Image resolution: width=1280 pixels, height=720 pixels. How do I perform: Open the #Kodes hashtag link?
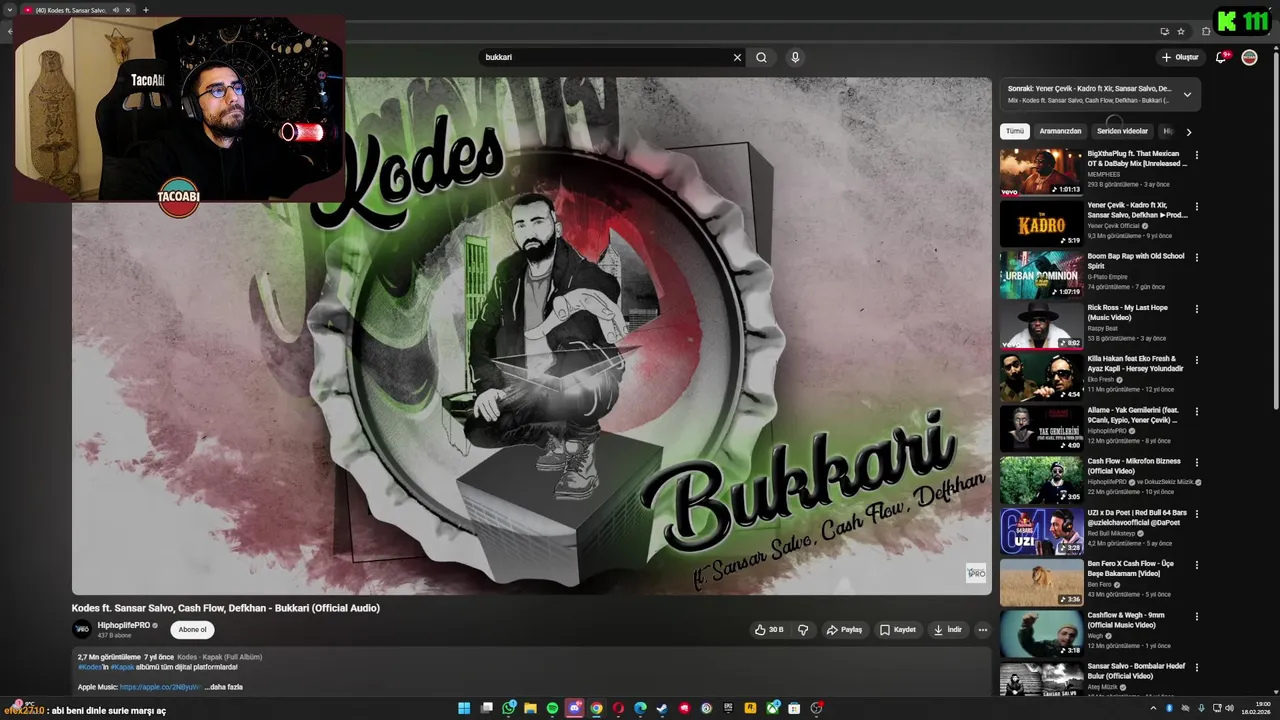pos(92,667)
